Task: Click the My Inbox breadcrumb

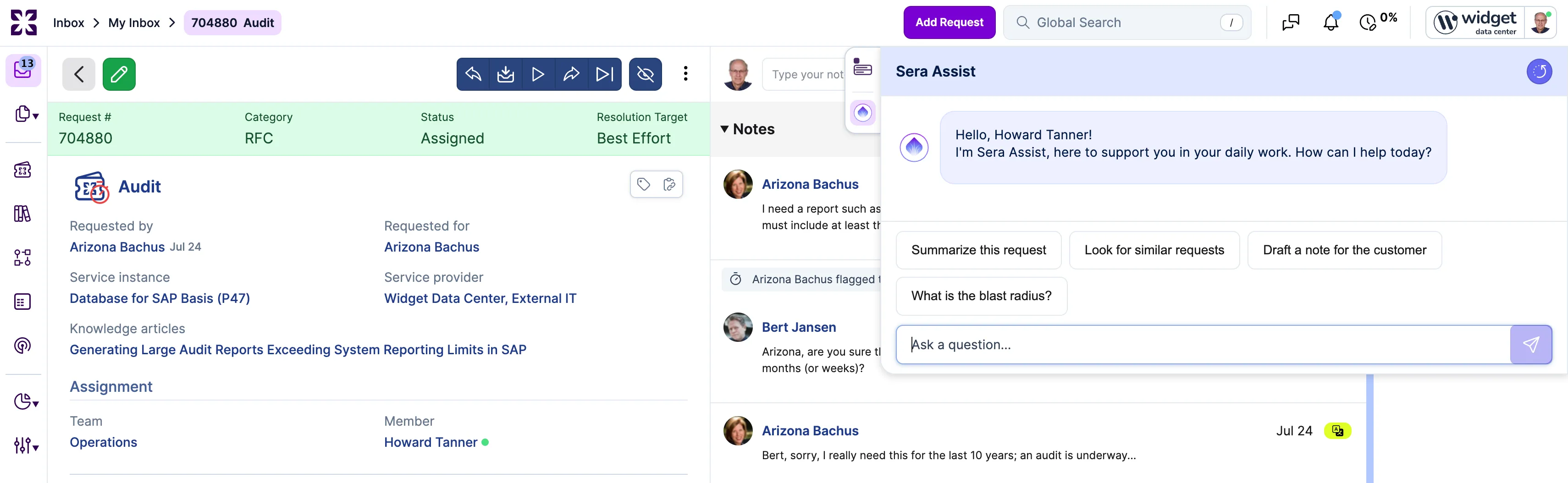Action: pos(134,23)
